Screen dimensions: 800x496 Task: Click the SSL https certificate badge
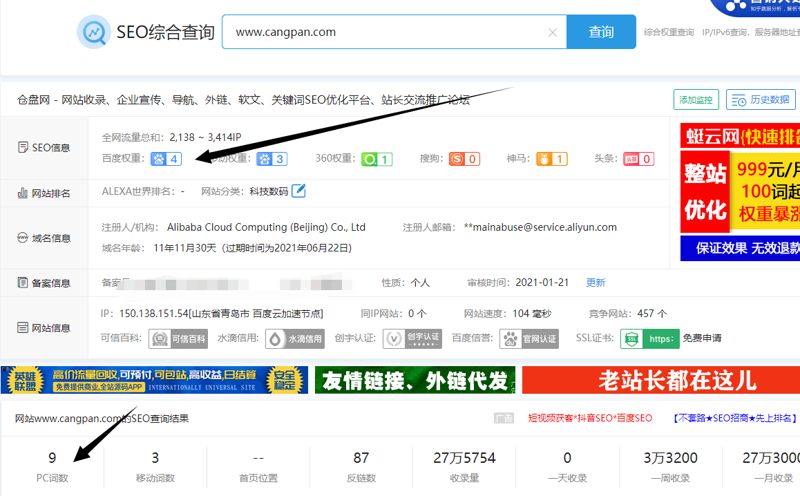[x=649, y=338]
